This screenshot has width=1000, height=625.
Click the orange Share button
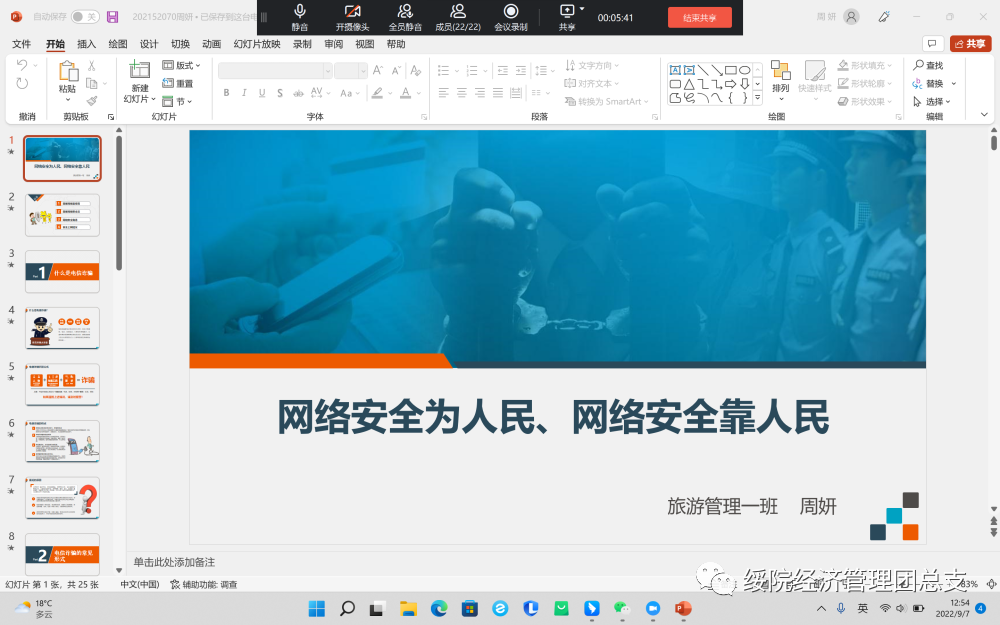pos(970,43)
